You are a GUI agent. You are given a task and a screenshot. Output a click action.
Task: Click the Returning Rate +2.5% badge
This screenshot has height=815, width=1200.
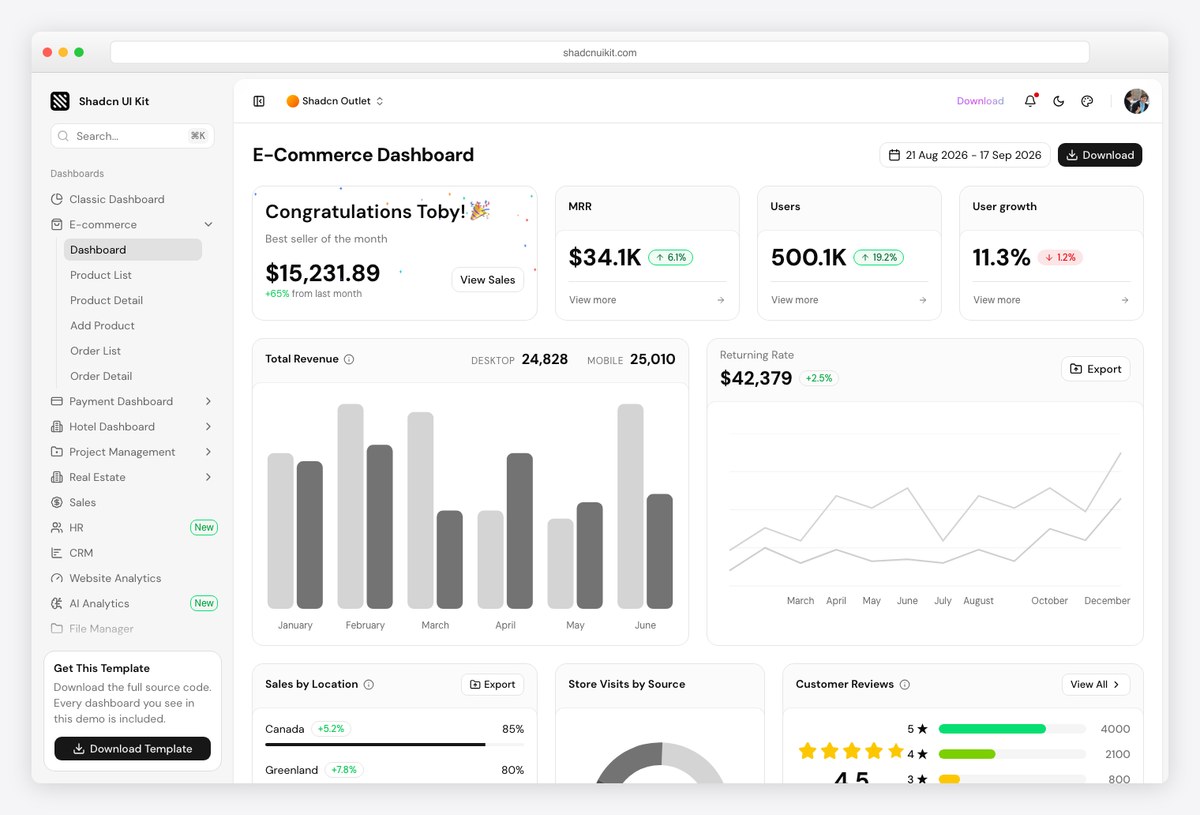point(818,379)
